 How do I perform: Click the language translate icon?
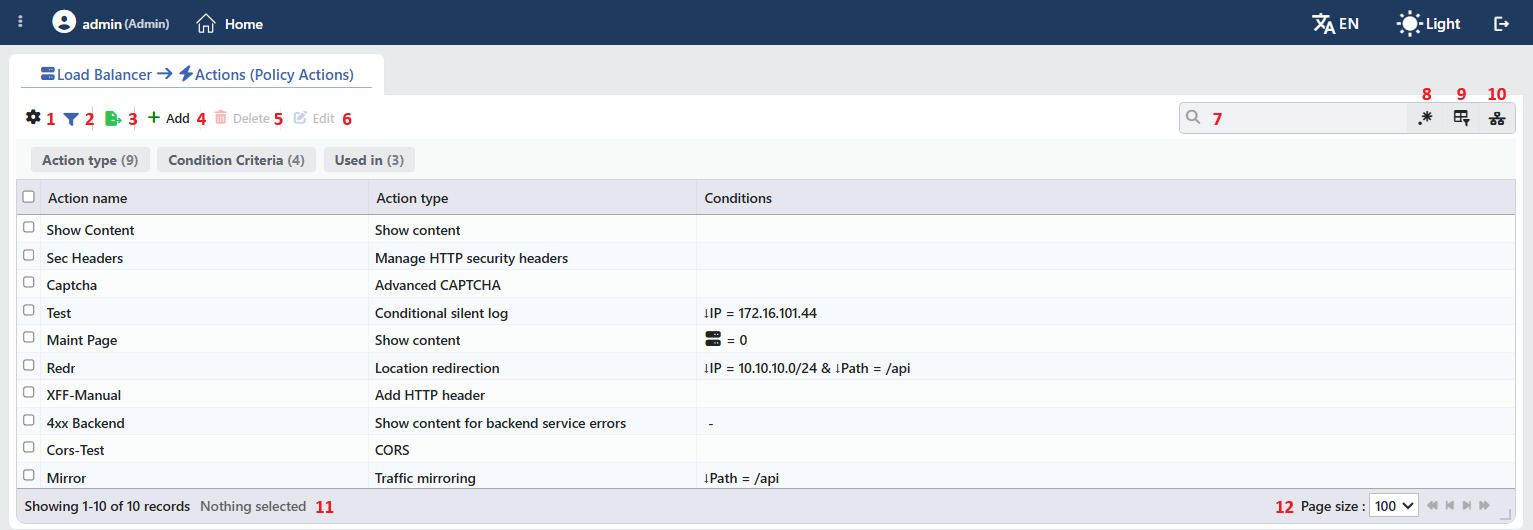[x=1323, y=23]
